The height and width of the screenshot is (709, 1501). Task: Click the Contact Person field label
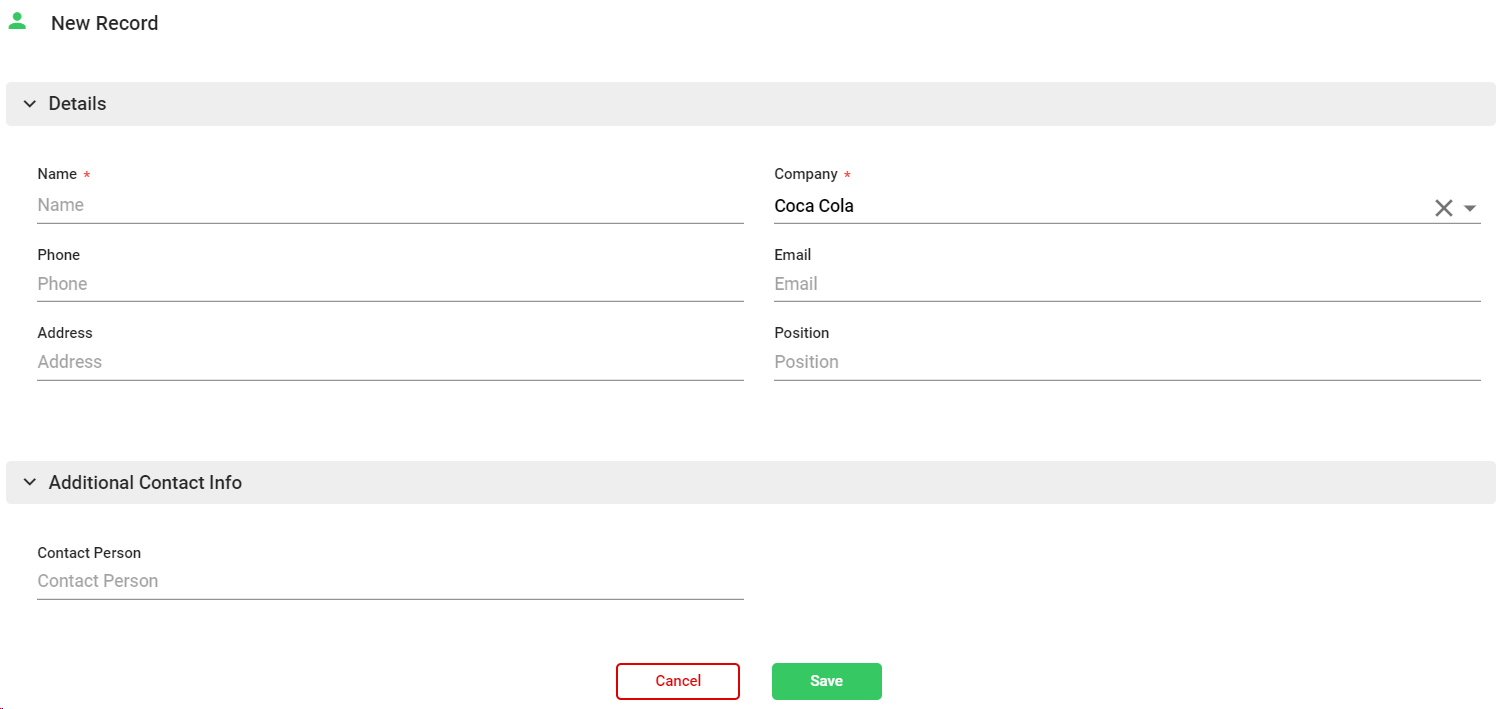click(89, 553)
